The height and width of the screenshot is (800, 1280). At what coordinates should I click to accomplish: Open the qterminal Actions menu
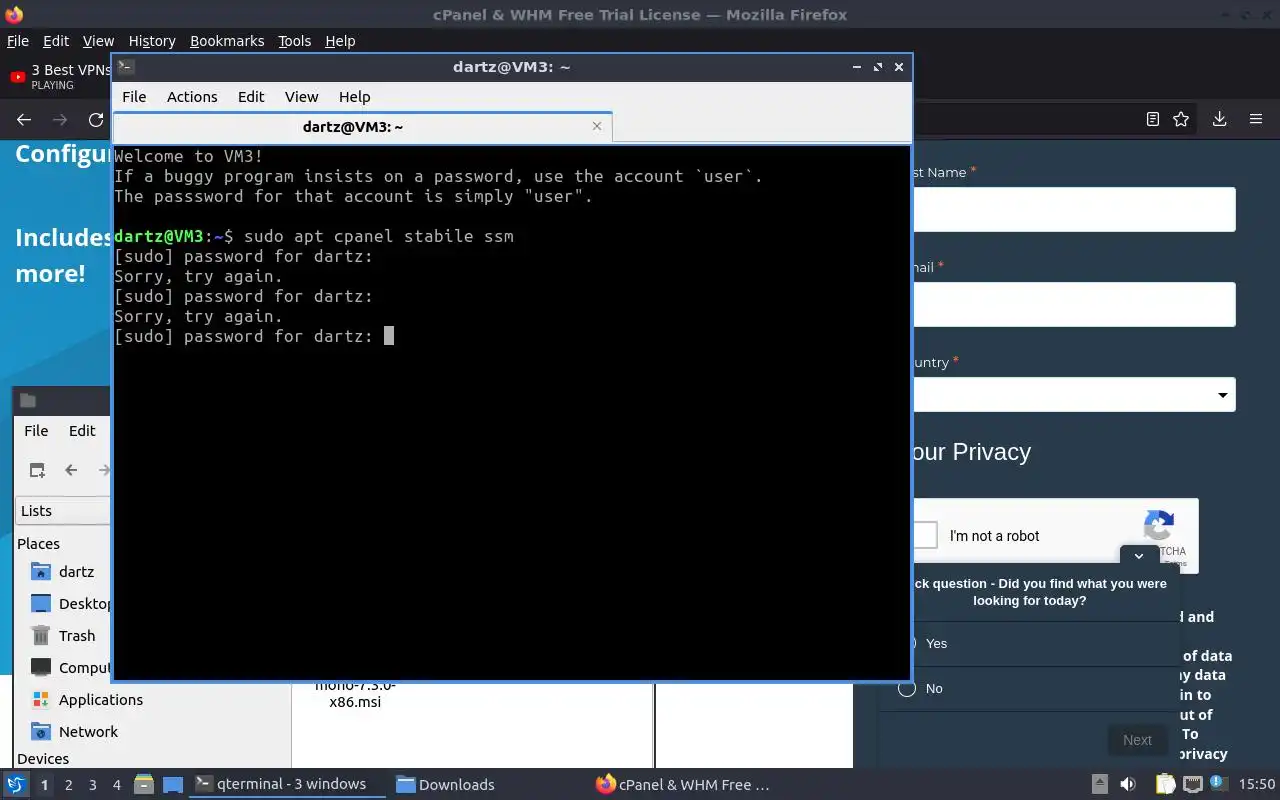pos(192,97)
